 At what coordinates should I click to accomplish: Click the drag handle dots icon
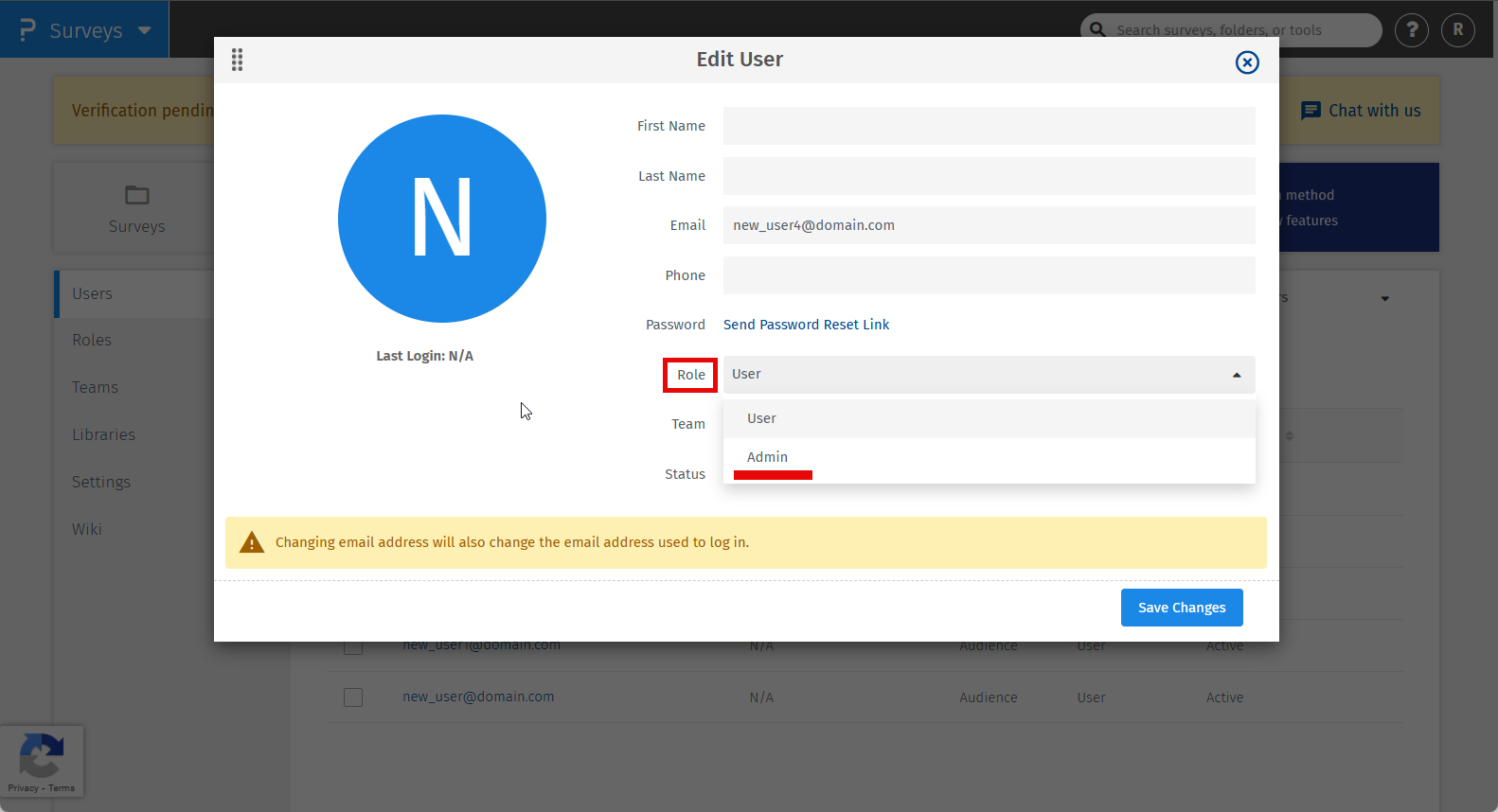click(x=237, y=60)
